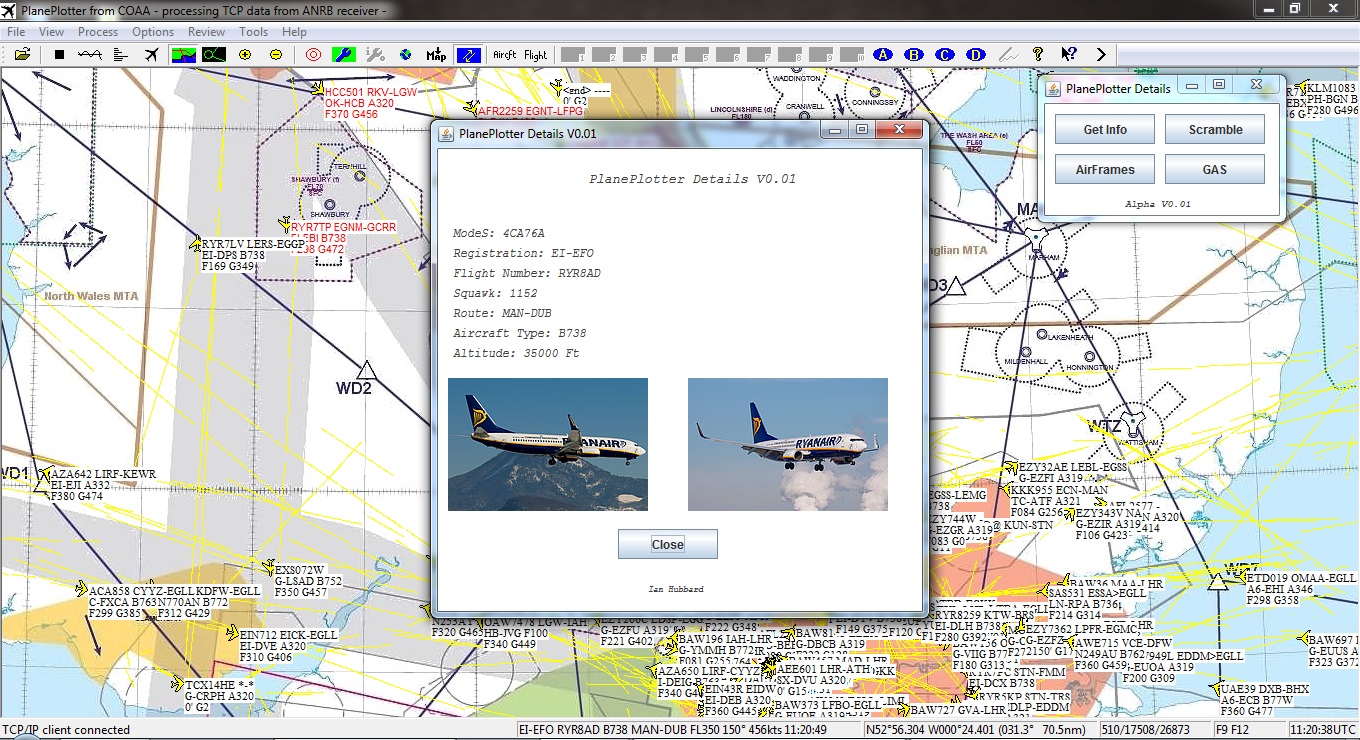The height and width of the screenshot is (740, 1360).
Task: Maximize the PlanePlotter Details V0.01 window
Action: (862, 130)
